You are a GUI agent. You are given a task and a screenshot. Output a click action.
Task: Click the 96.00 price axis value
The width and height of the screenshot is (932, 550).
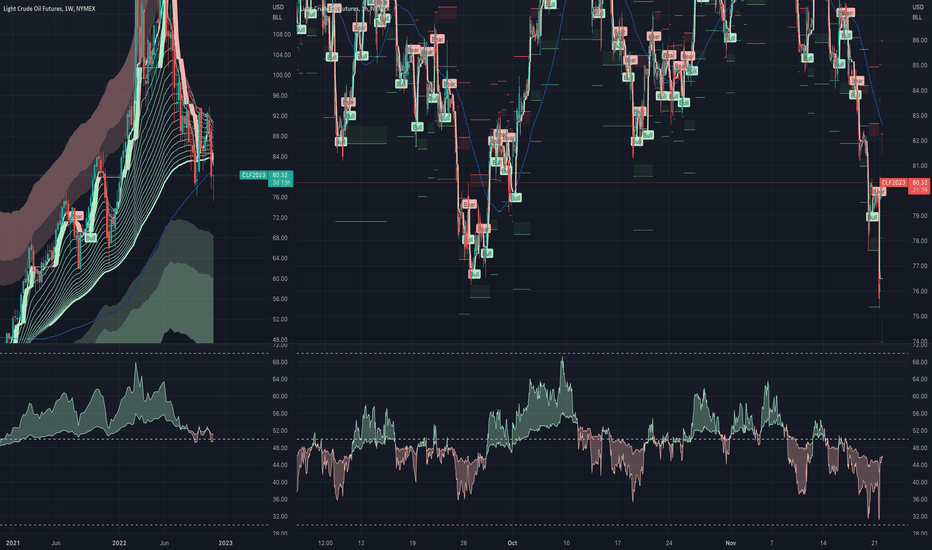(280, 96)
